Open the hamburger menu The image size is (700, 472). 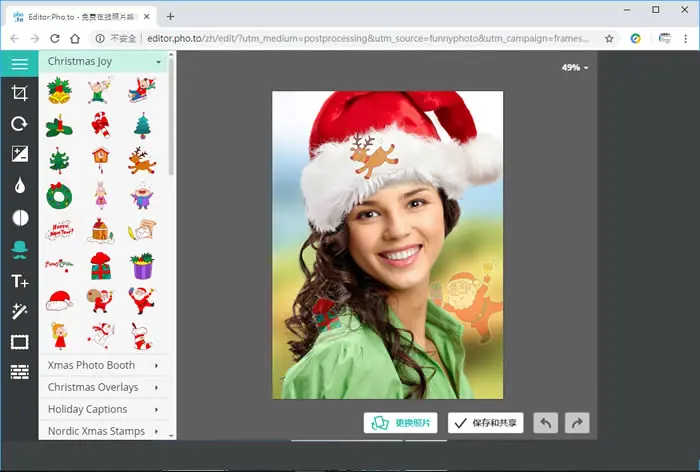pos(19,64)
